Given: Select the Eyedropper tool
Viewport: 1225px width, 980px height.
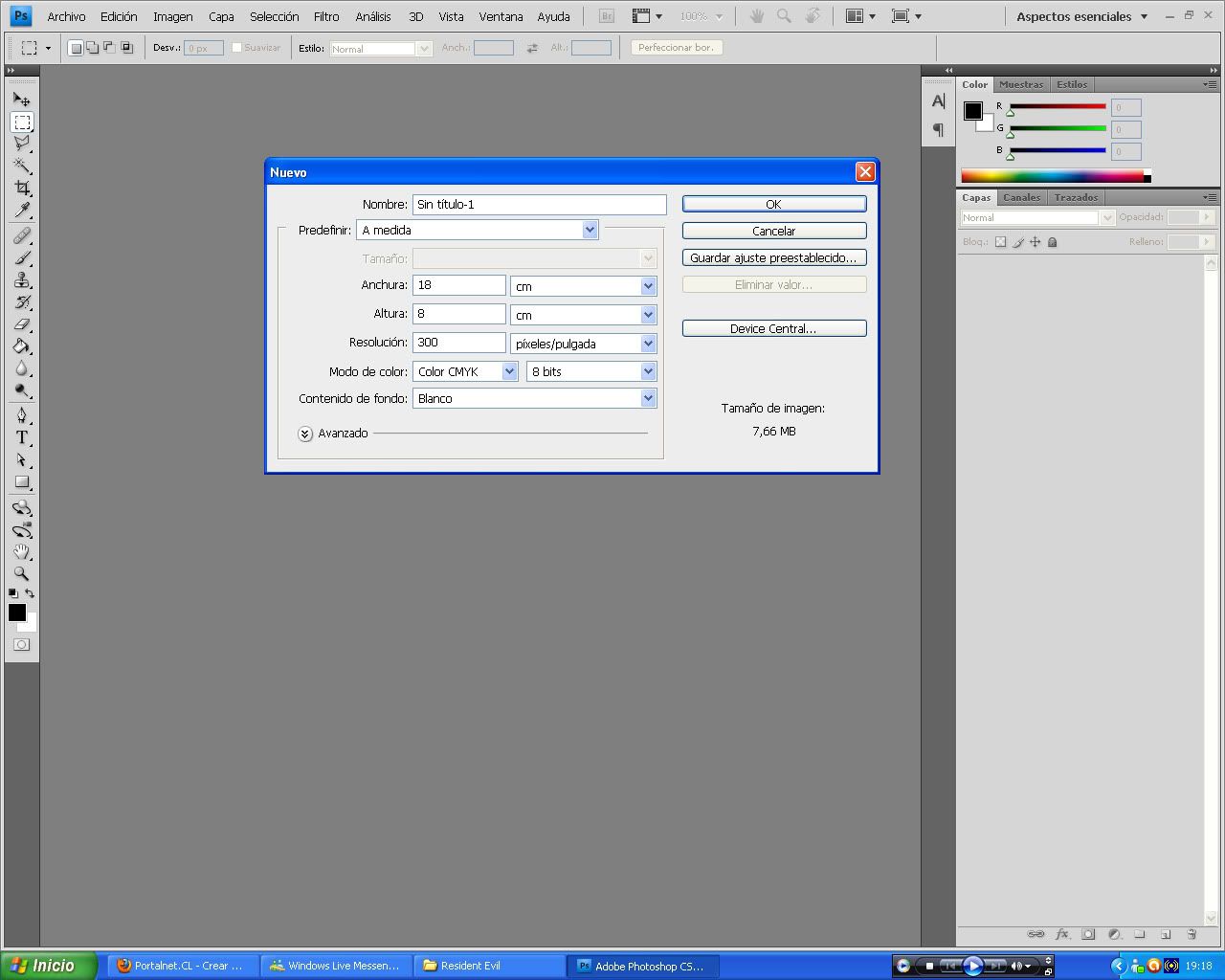Looking at the screenshot, I should pos(21,210).
